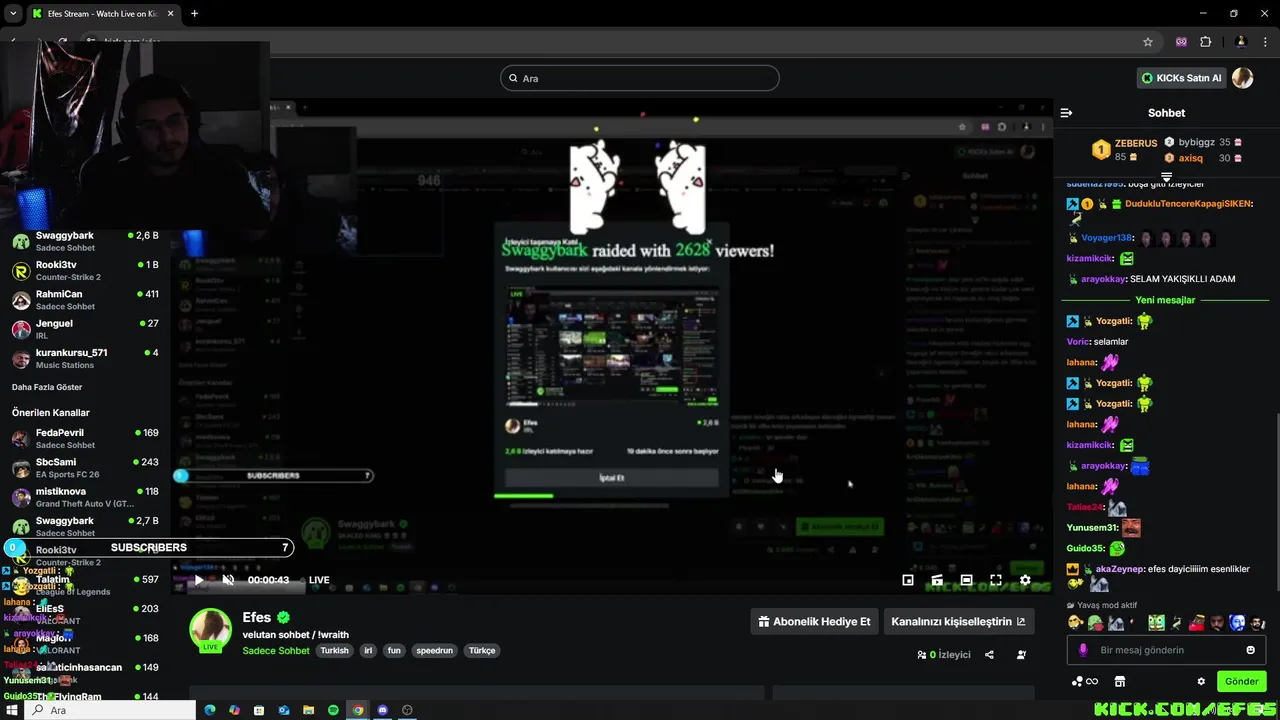Image resolution: width=1280 pixels, height=720 pixels.
Task: Click İptal Et in raid dialog
Action: point(612,478)
